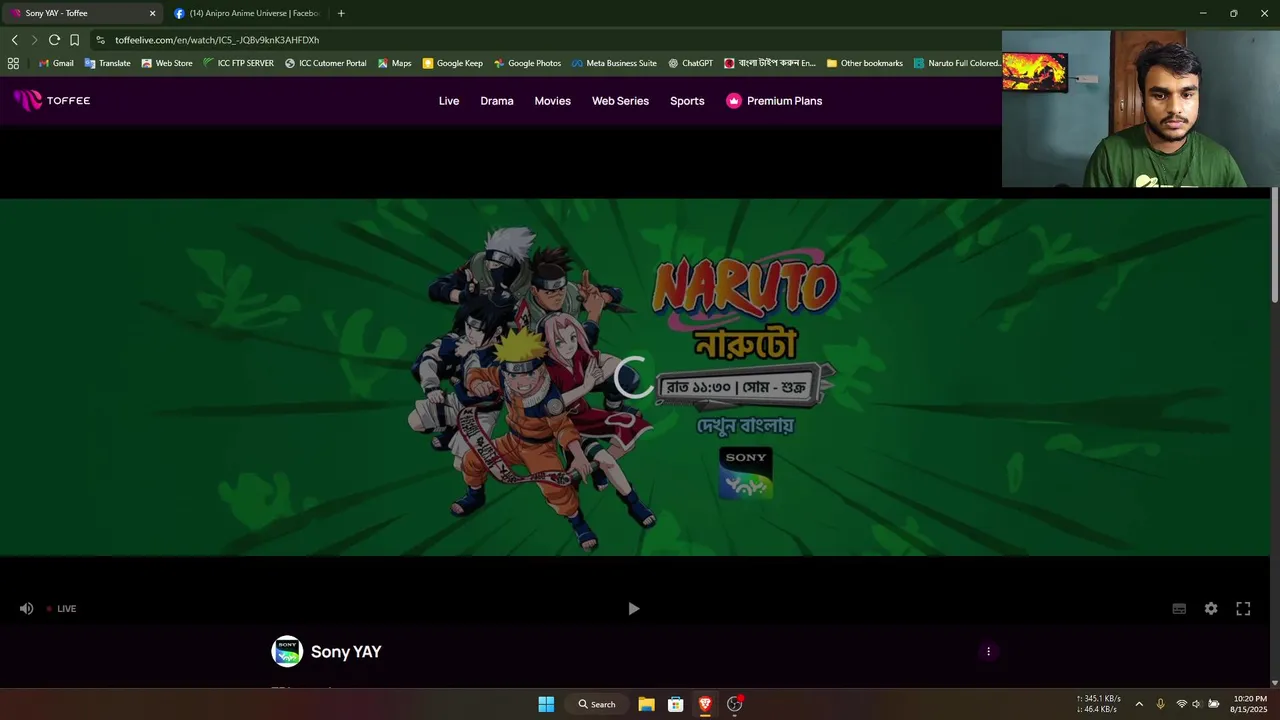Screen dimensions: 1280x720
Task: Open the Translate bookmark
Action: pos(108,63)
